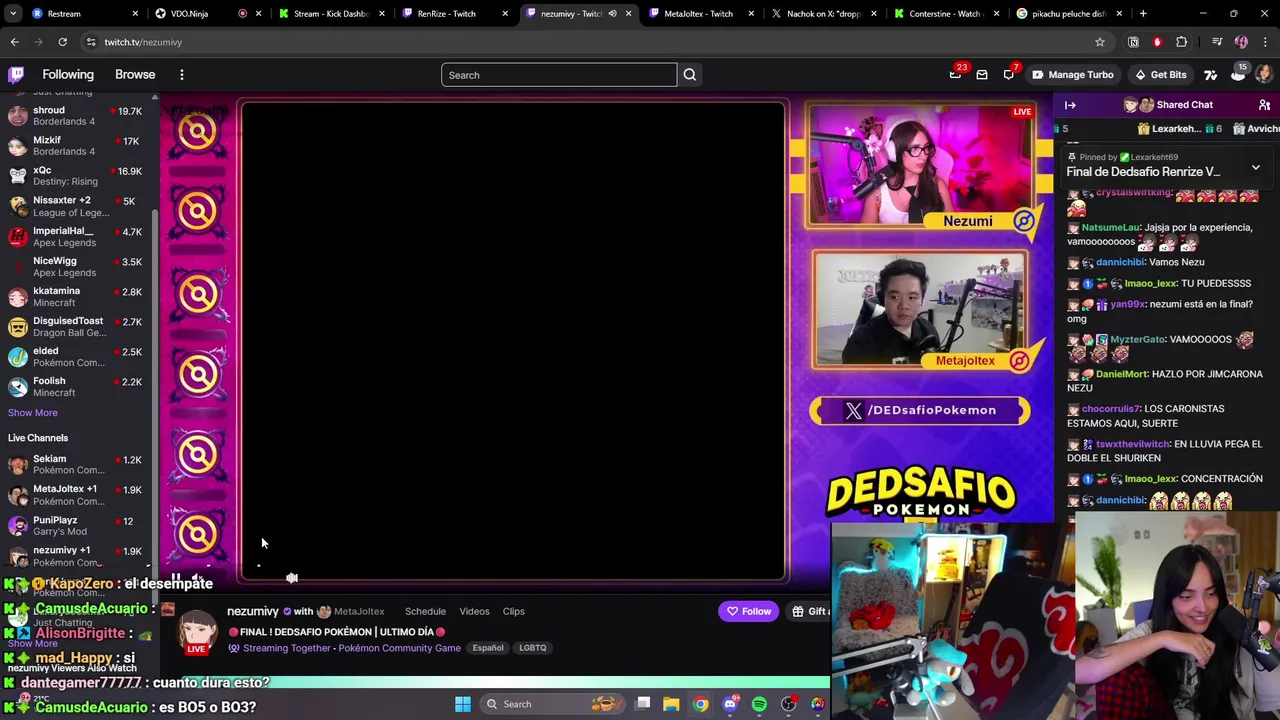
Task: Open Discord from the taskbar
Action: [730, 704]
